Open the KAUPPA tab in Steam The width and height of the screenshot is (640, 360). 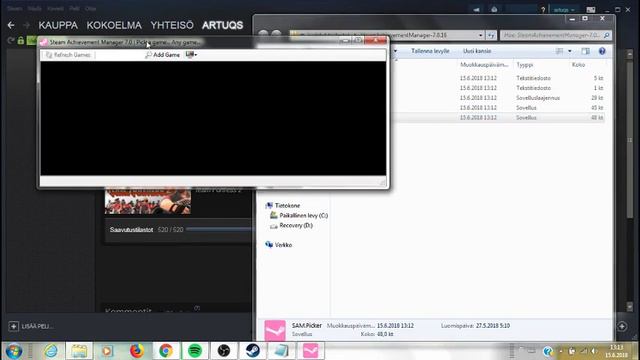58,25
